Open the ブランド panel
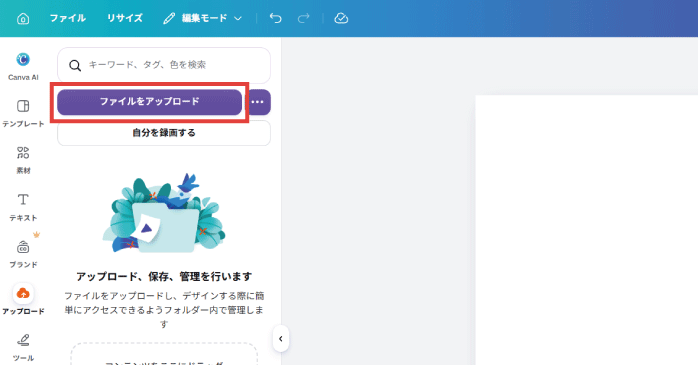Viewport: 698px width, 365px height. [x=23, y=254]
